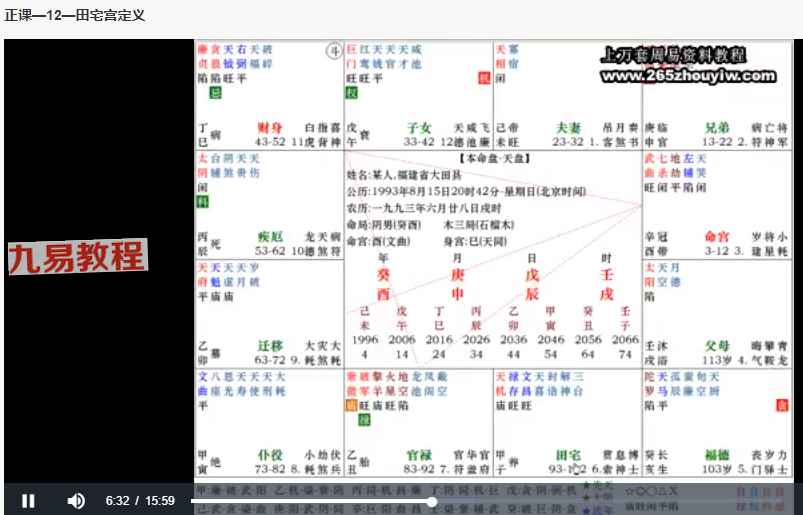This screenshot has height=515, width=803.
Task: Select the 命宫 palace label
Action: (716, 237)
